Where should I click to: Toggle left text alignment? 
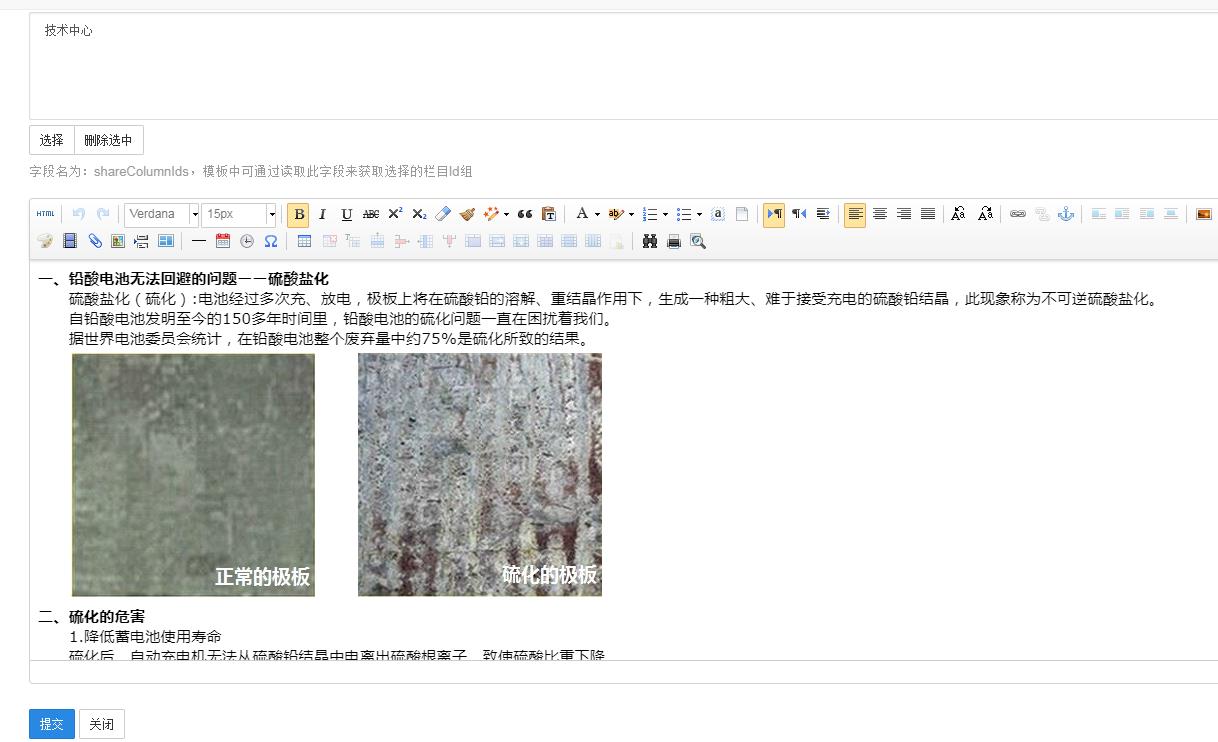[855, 214]
